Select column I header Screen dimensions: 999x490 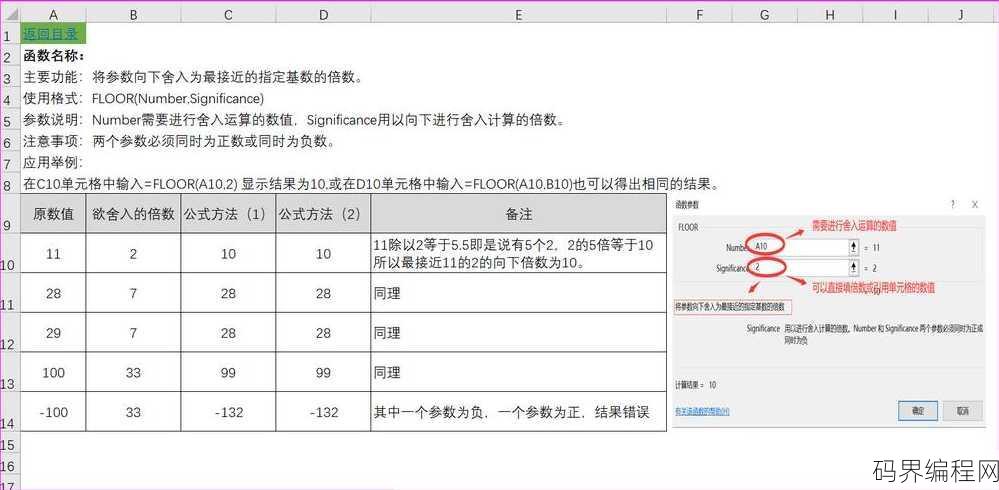pyautogui.click(x=896, y=15)
